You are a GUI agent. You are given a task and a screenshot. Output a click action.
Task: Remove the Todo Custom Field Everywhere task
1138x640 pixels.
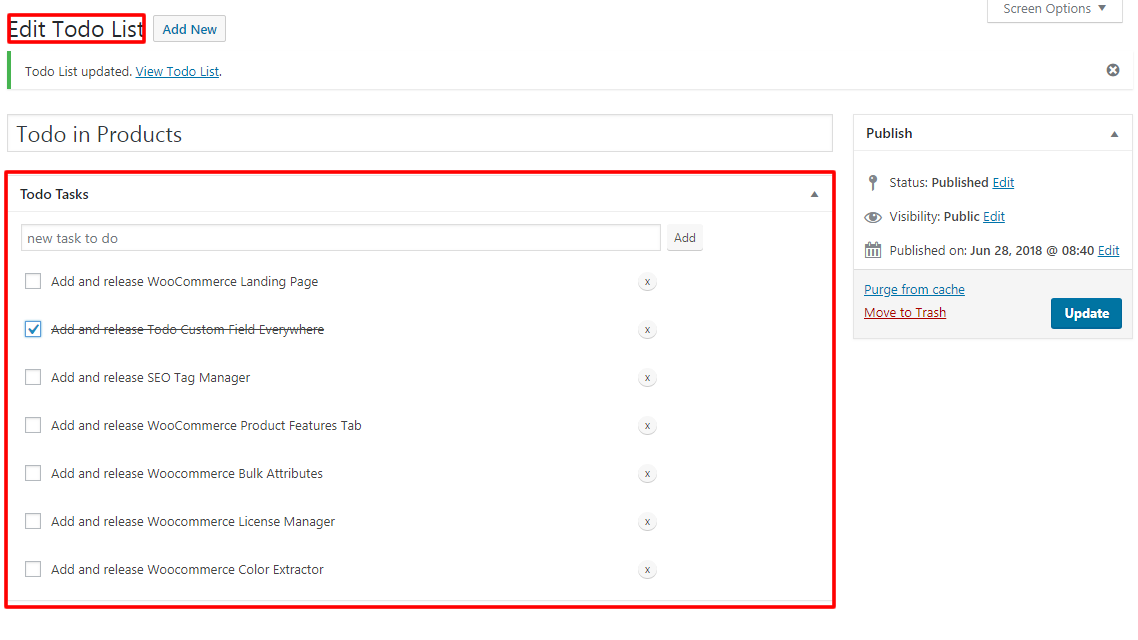point(647,329)
